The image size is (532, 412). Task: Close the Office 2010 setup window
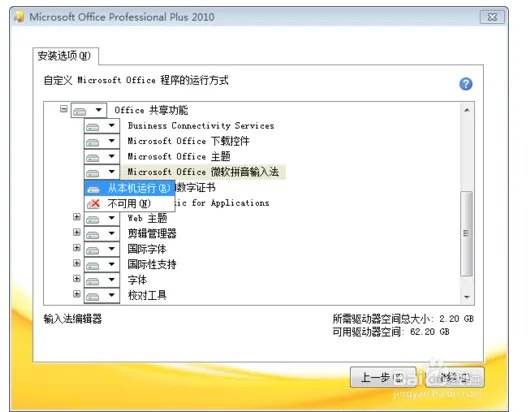tap(492, 17)
